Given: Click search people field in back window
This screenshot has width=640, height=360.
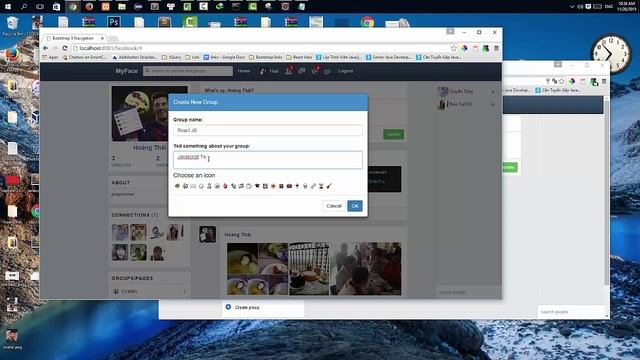Looking at the screenshot, I should 570,312.
